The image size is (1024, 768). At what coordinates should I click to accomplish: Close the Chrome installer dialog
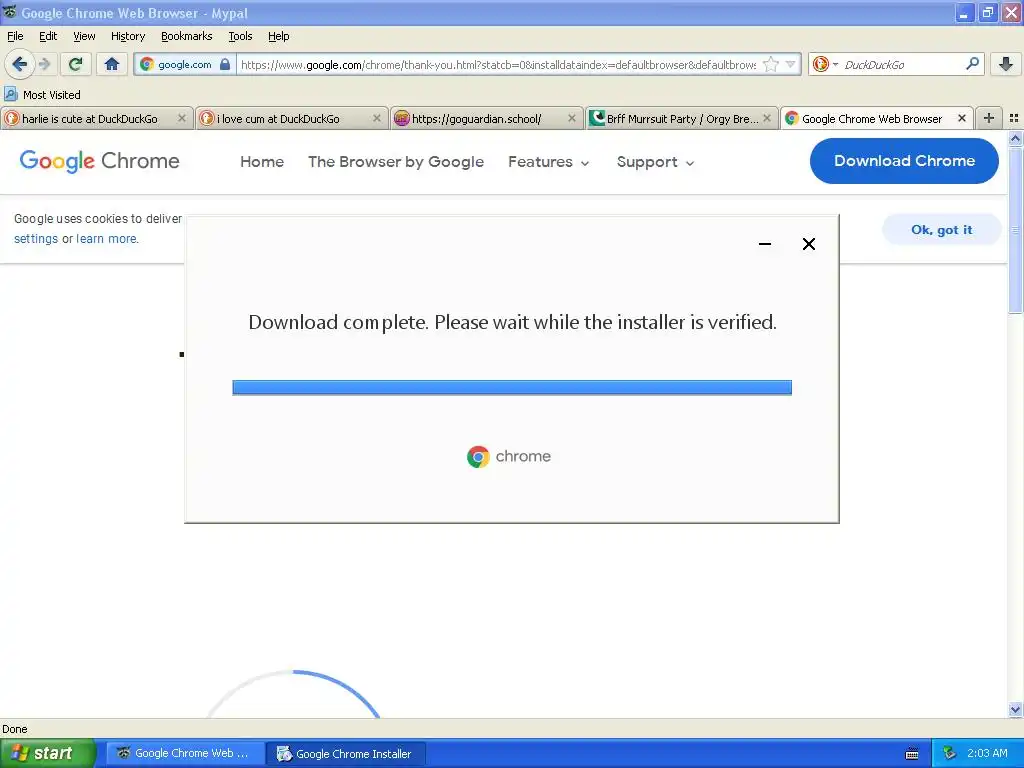(x=808, y=244)
